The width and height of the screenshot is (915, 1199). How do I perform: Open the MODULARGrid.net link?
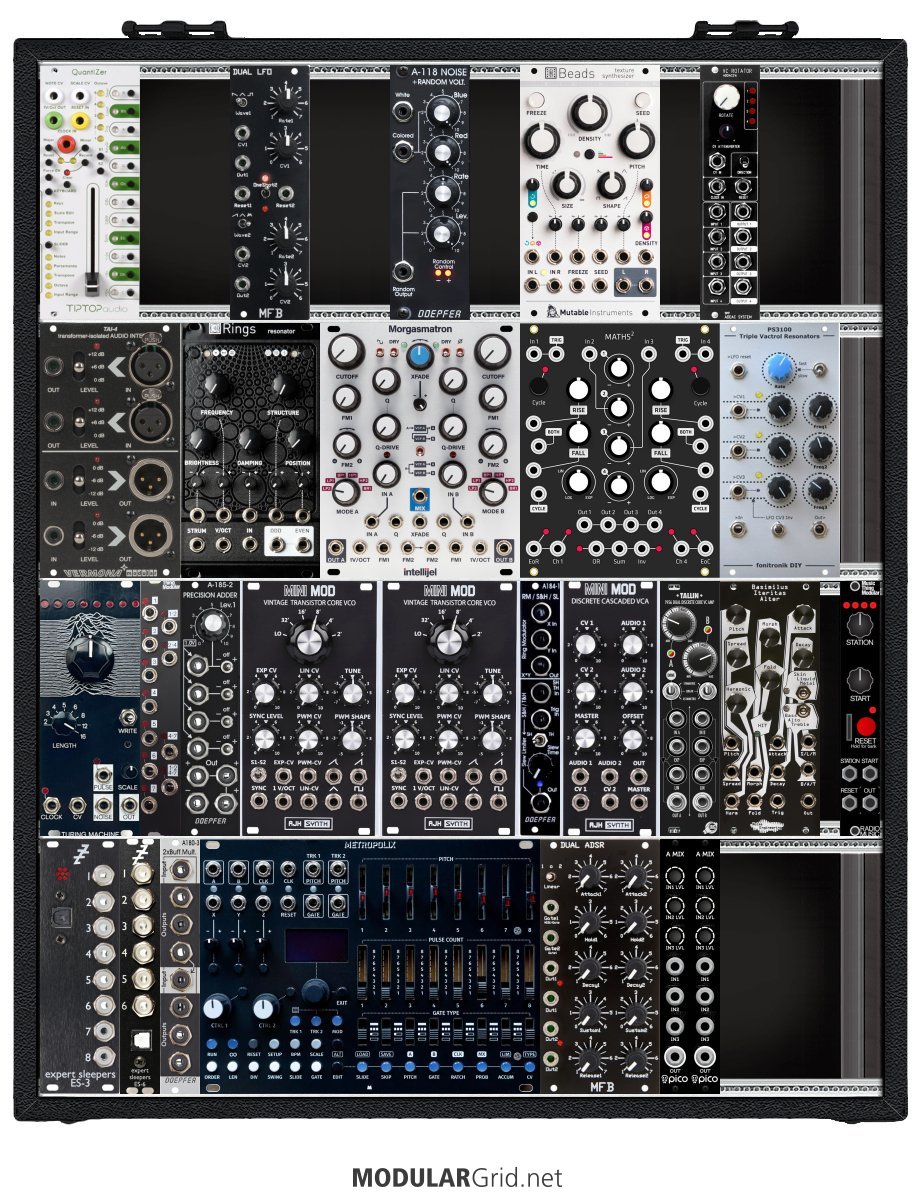click(x=456, y=1178)
